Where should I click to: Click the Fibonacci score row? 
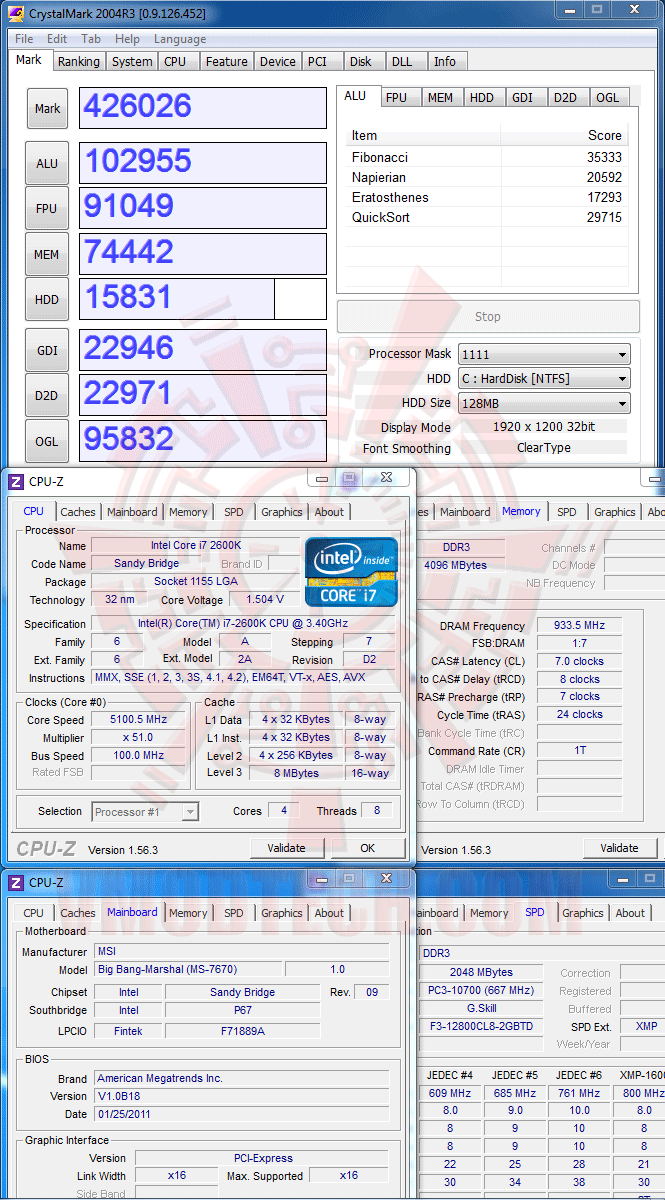pos(486,157)
